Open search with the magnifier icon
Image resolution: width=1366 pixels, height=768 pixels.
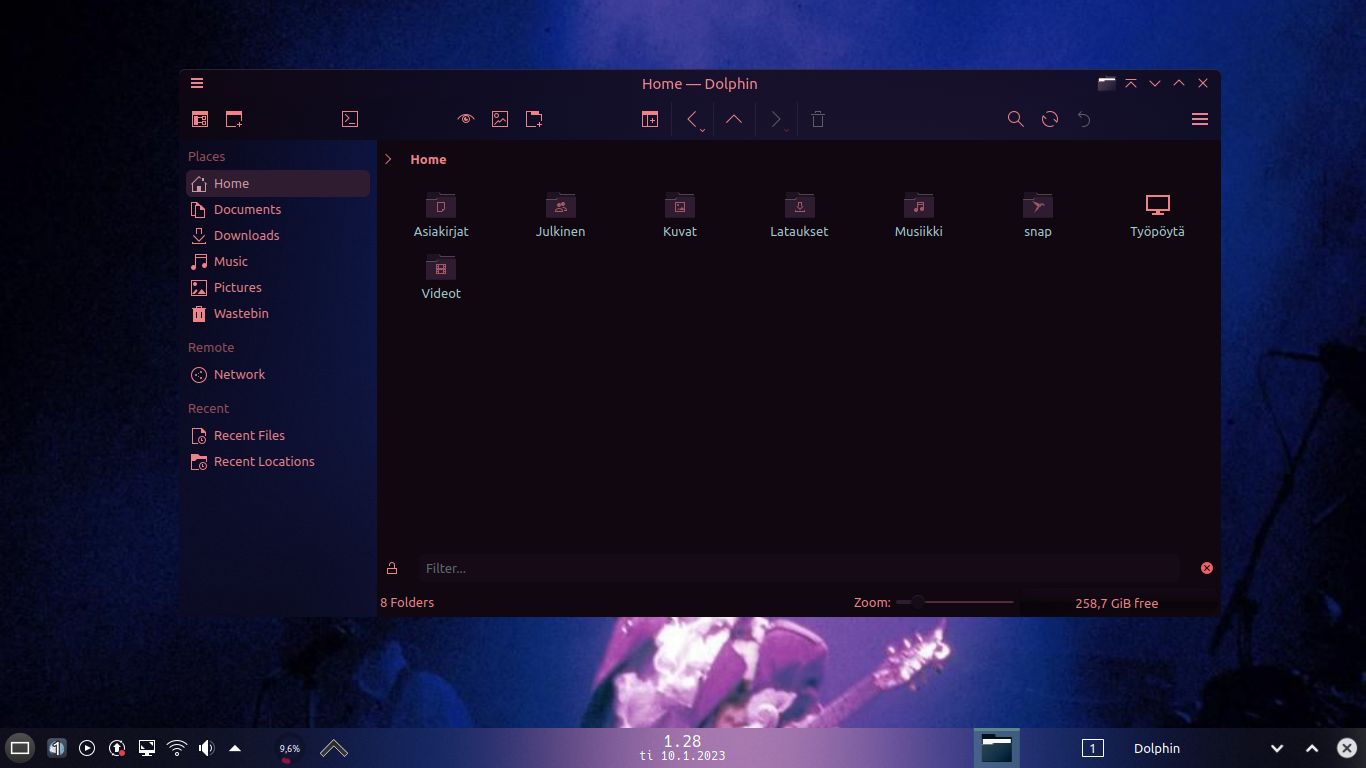(x=1016, y=119)
